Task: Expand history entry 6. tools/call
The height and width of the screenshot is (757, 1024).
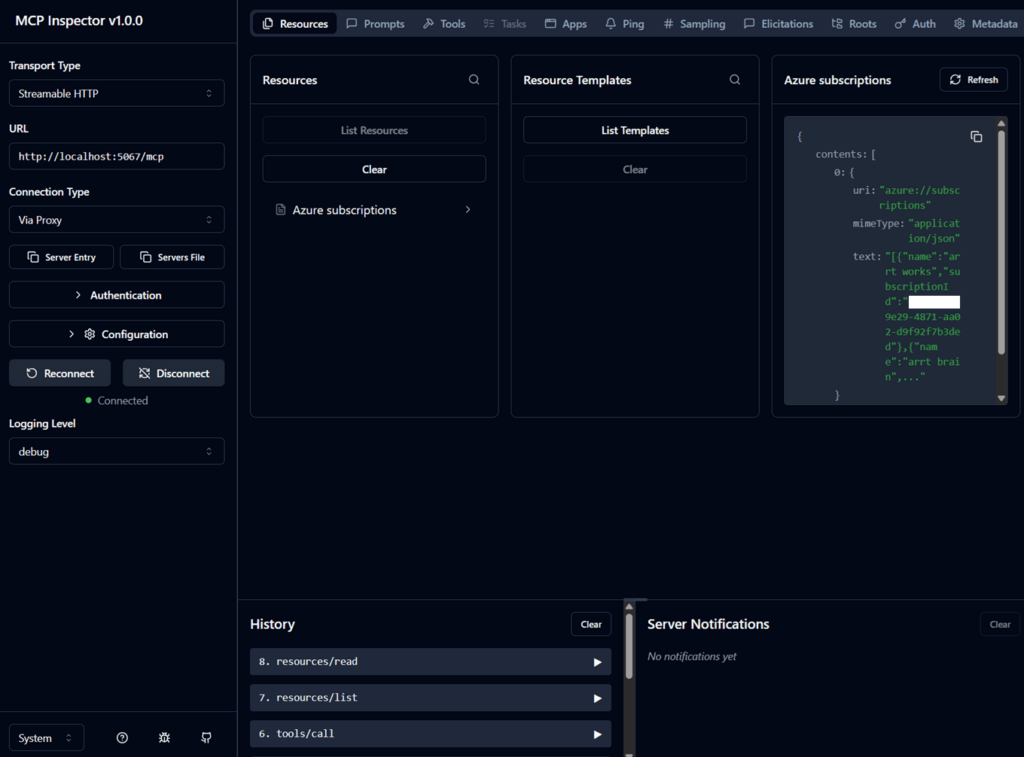Action: pyautogui.click(x=430, y=733)
